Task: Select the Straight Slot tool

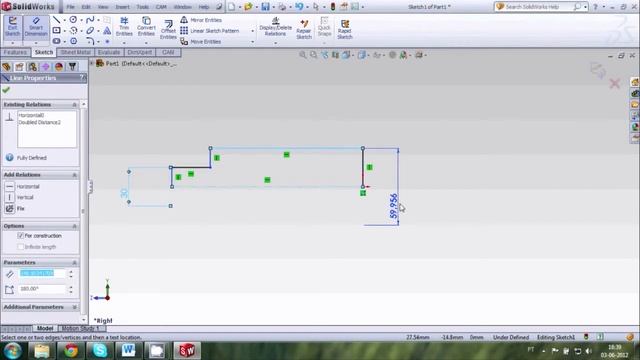Action: 56,41
